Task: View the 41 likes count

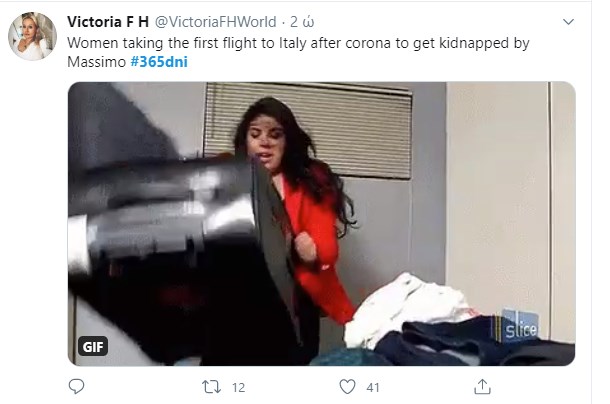Action: 373,387
